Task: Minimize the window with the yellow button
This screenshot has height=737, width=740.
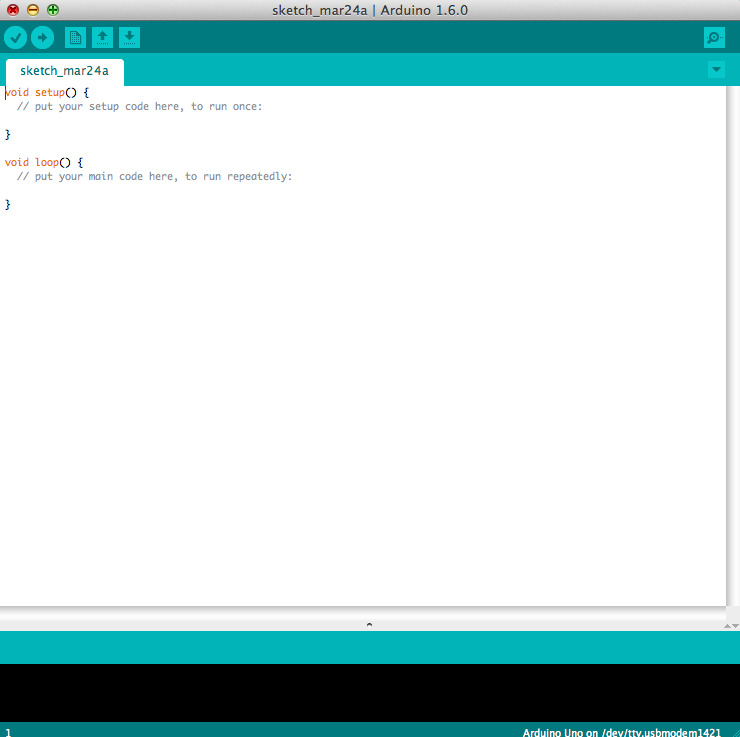Action: 33,10
